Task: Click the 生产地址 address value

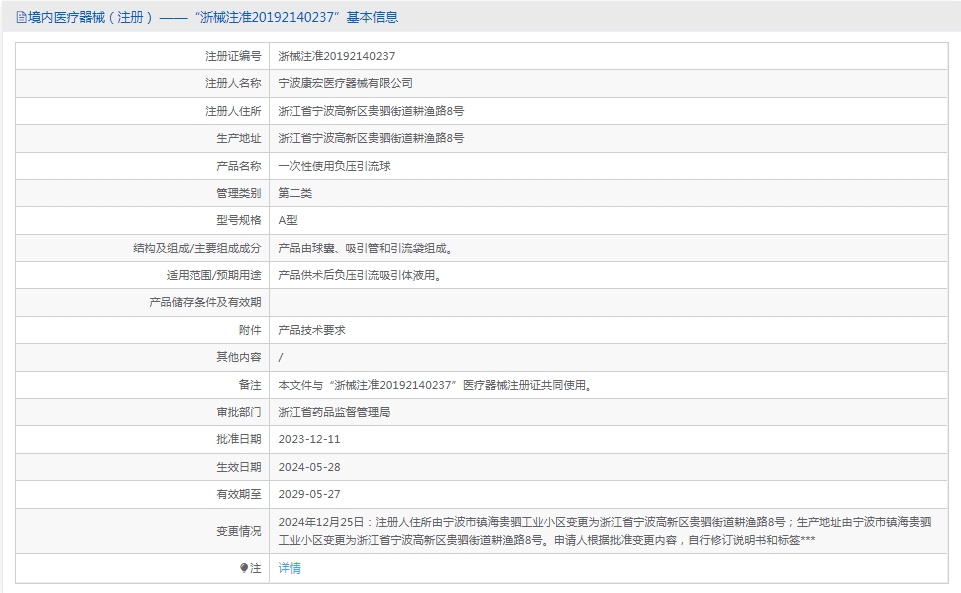Action: click(x=371, y=138)
